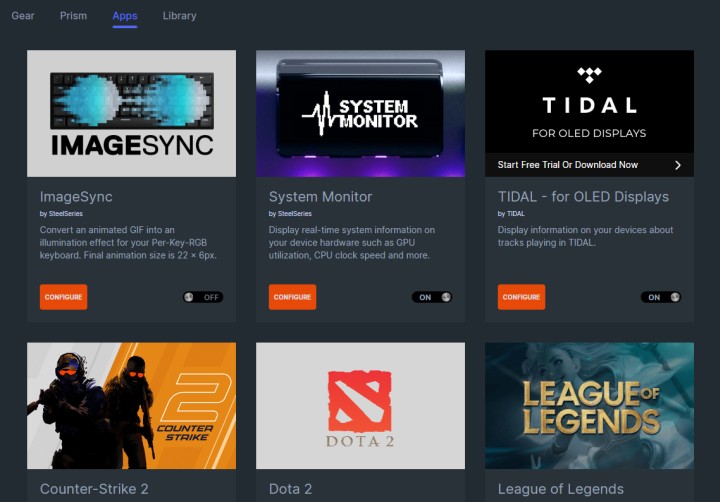Image resolution: width=720 pixels, height=502 pixels.
Task: Select the Apps tab
Action: [125, 16]
